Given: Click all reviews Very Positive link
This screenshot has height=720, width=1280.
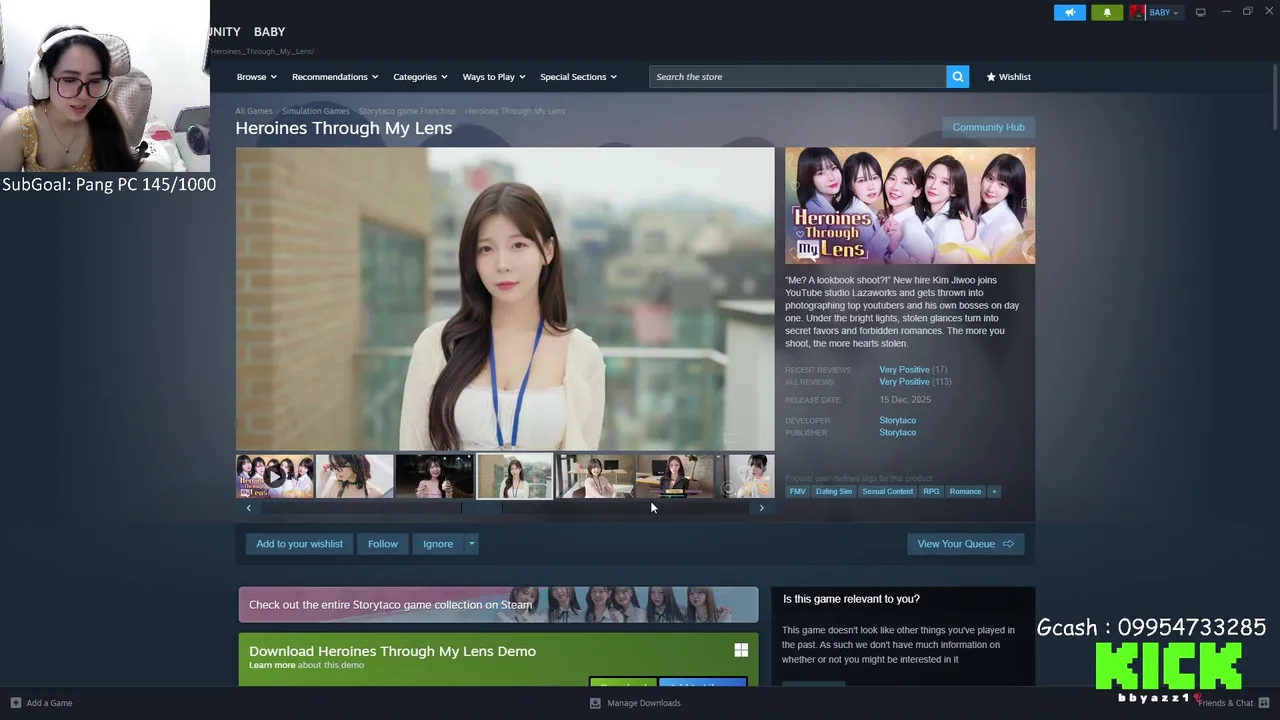Looking at the screenshot, I should (x=904, y=381).
